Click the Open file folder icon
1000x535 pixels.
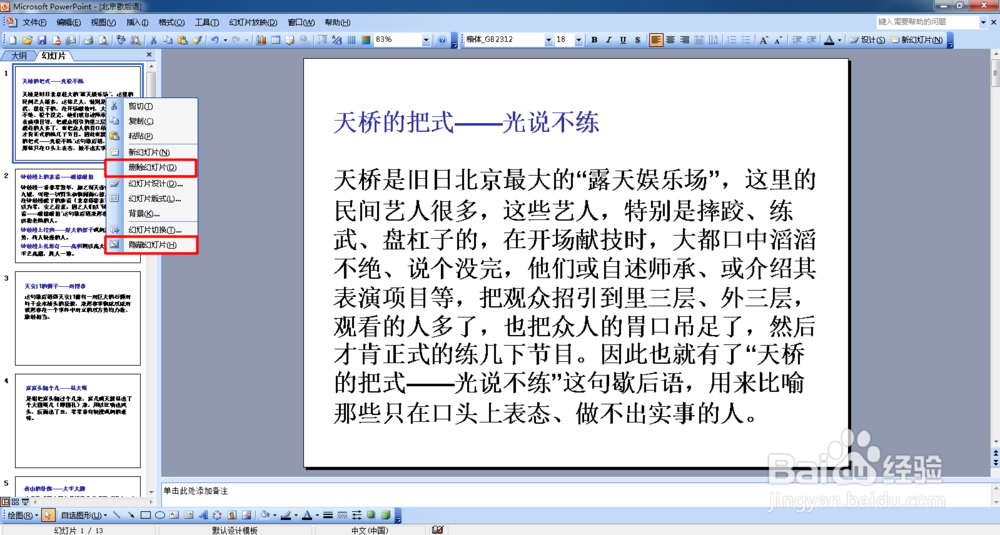[x=27, y=40]
